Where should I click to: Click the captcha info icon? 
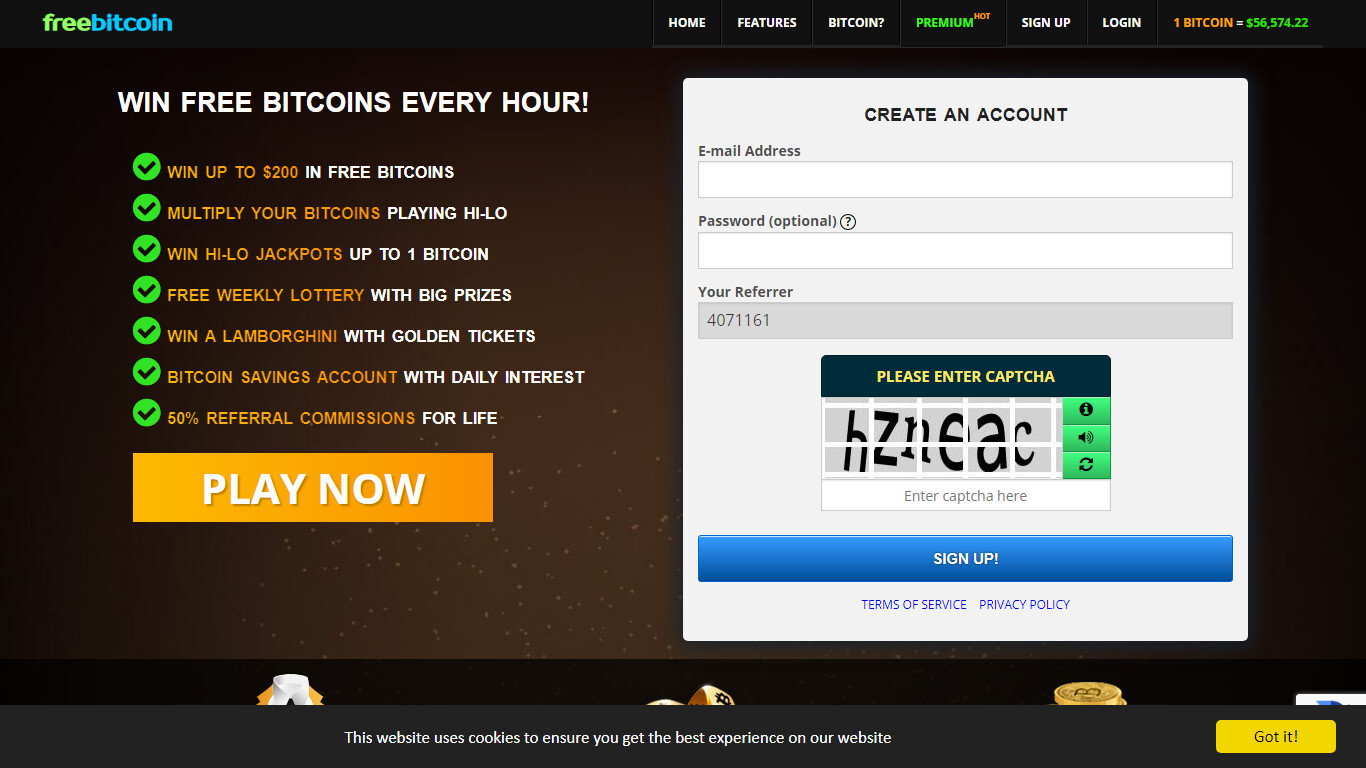click(x=1086, y=410)
